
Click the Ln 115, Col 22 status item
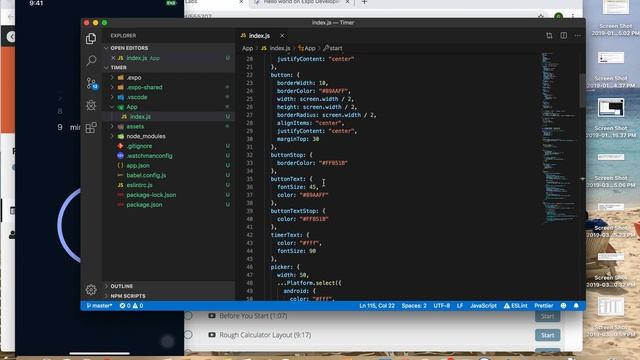pyautogui.click(x=377, y=305)
